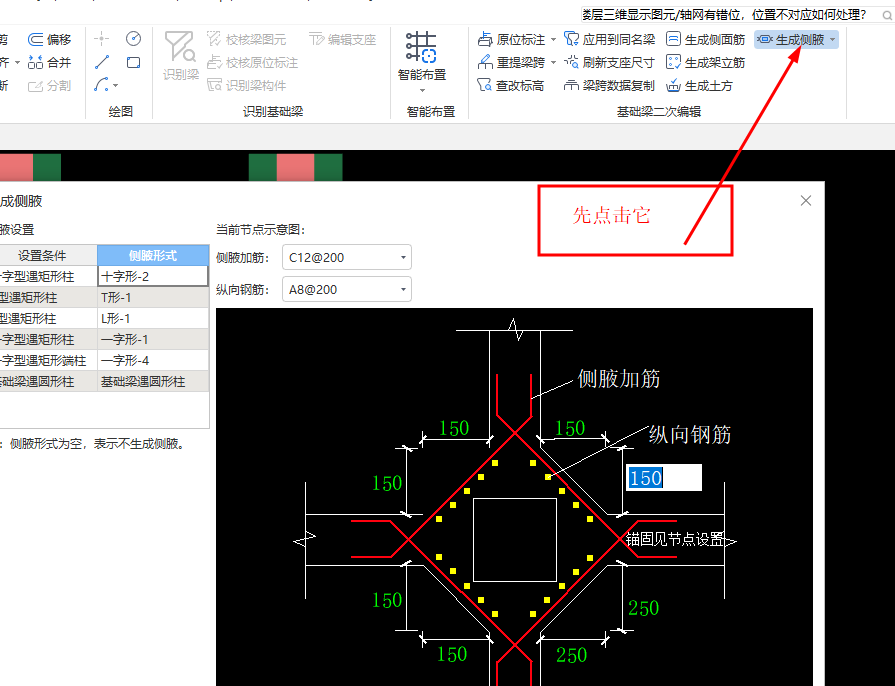The image size is (895, 686).
Task: Select the T形-1 row in the table
Action: [153, 297]
